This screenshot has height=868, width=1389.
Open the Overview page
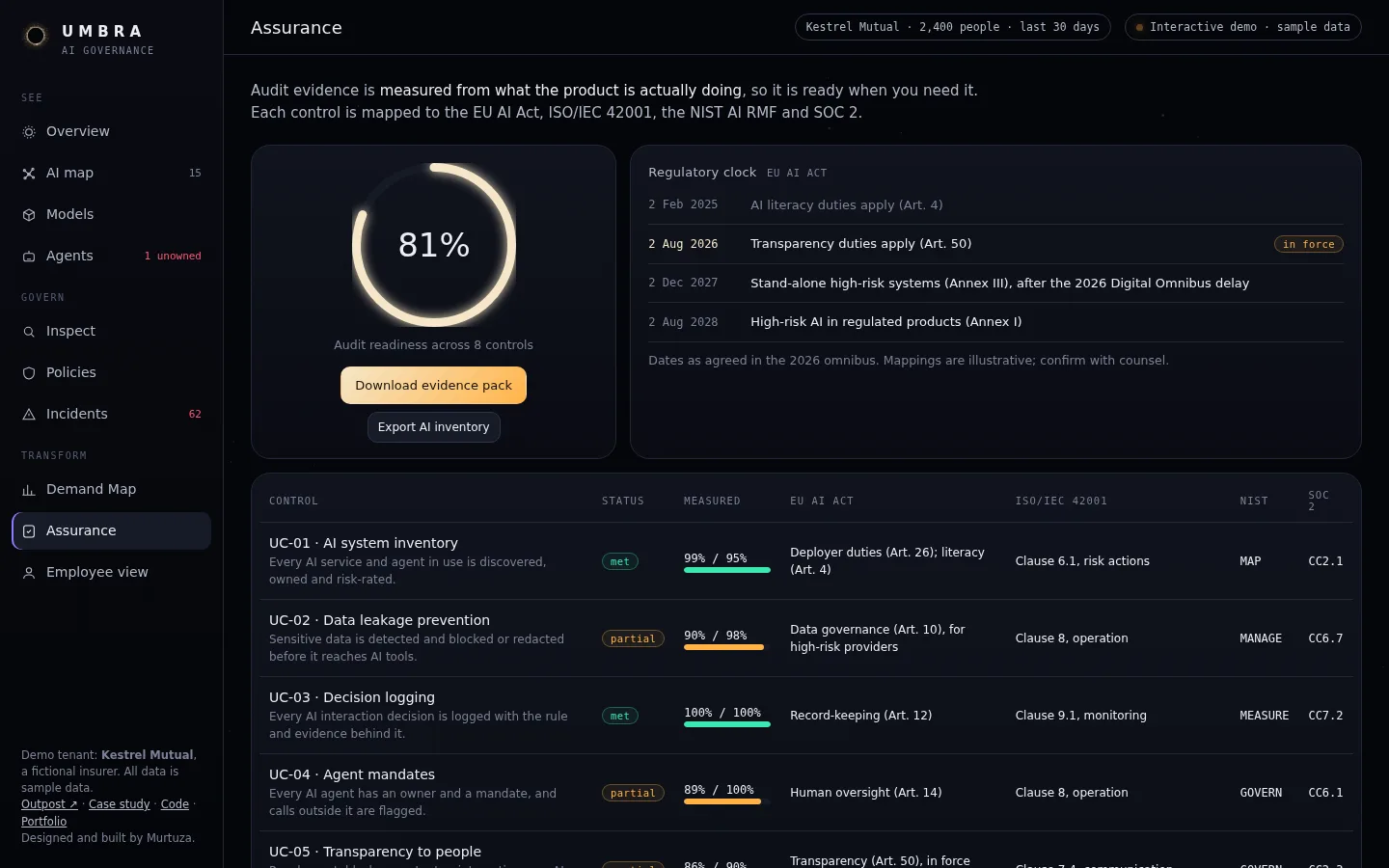point(112,131)
